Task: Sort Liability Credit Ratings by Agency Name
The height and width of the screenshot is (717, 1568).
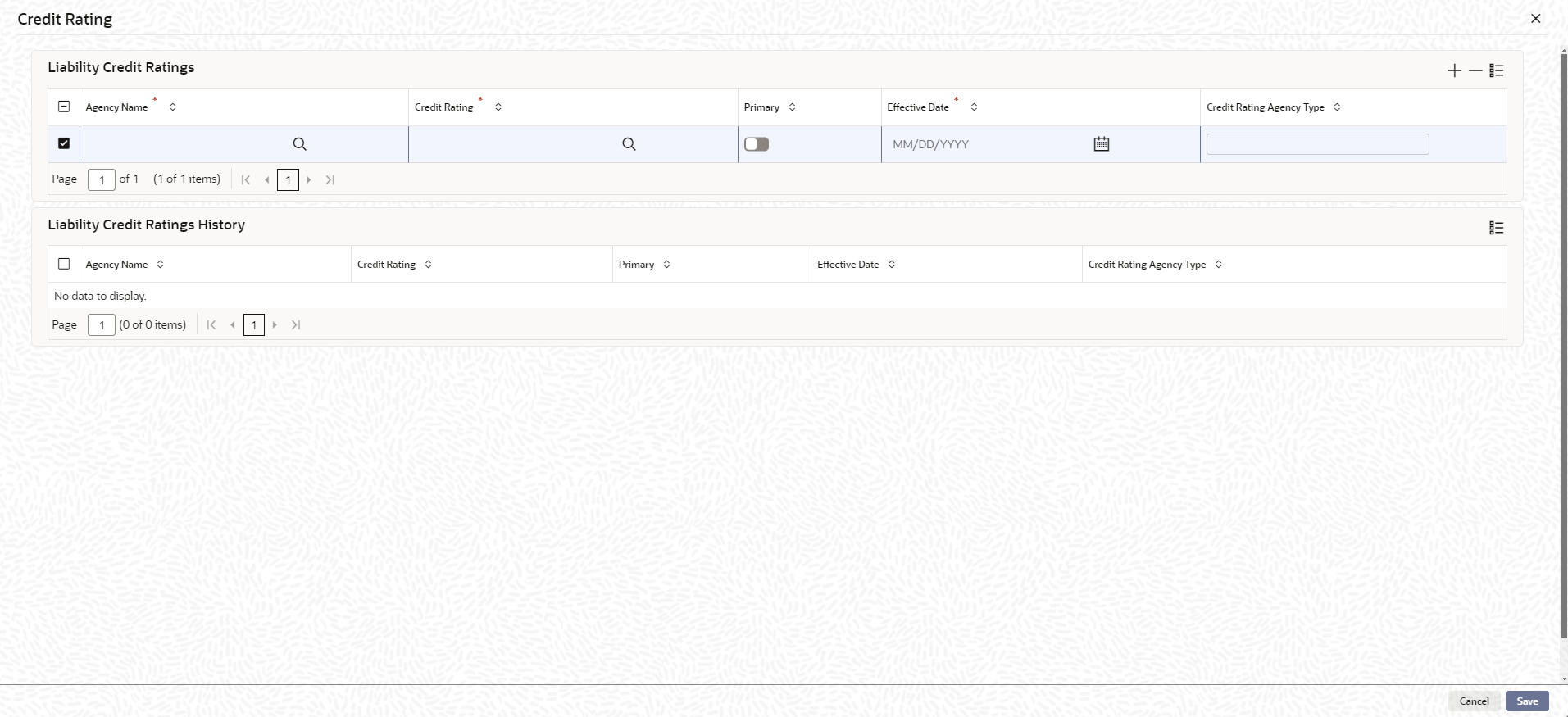Action: point(172,107)
